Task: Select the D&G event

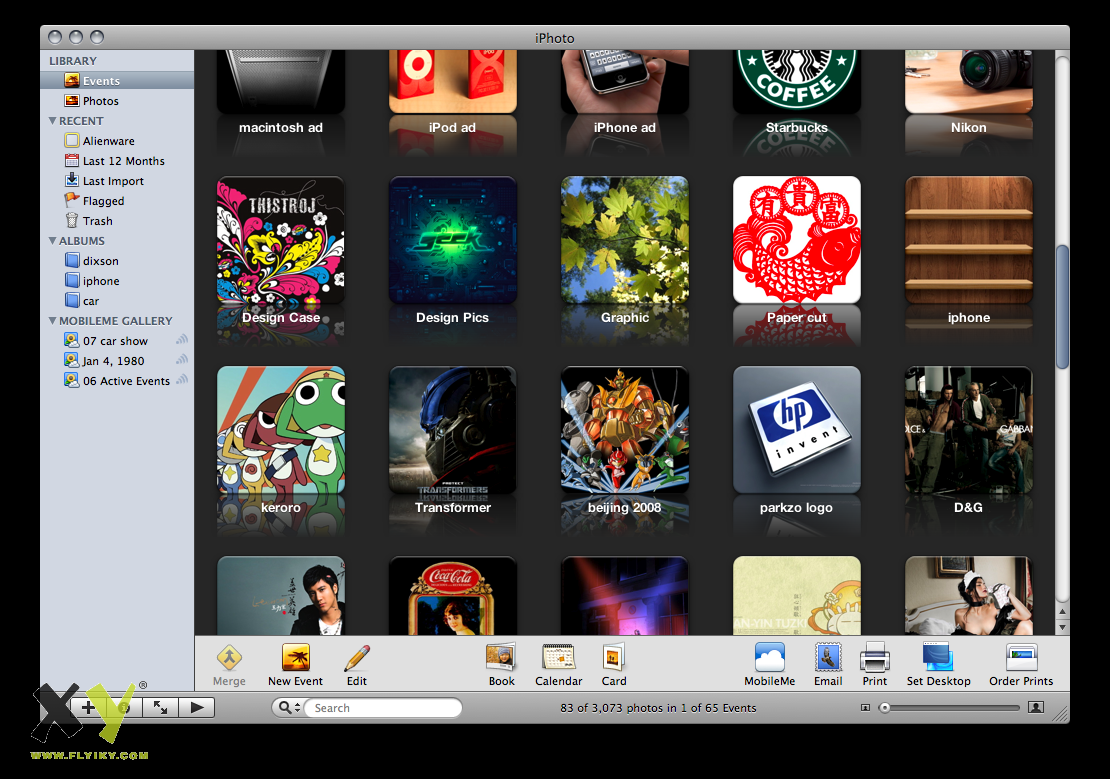Action: (x=968, y=430)
